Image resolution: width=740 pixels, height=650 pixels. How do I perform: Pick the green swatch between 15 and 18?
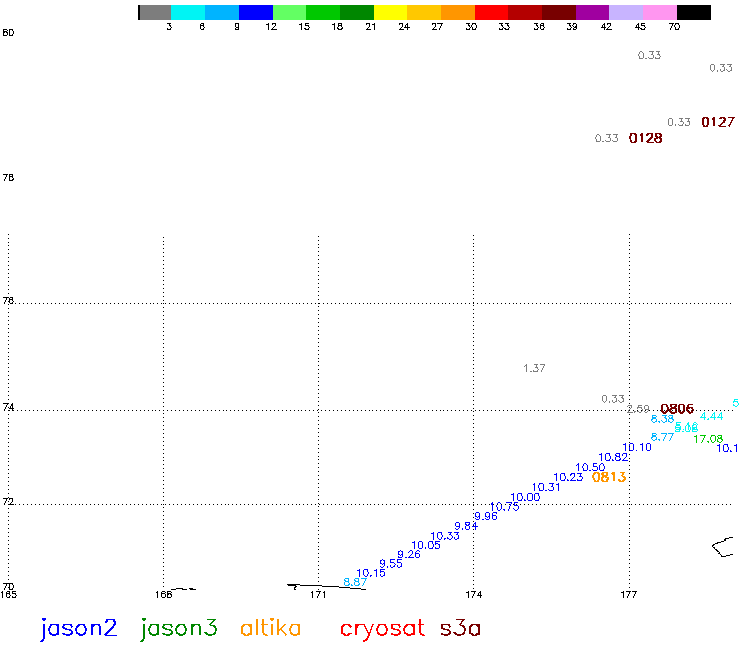click(x=323, y=12)
